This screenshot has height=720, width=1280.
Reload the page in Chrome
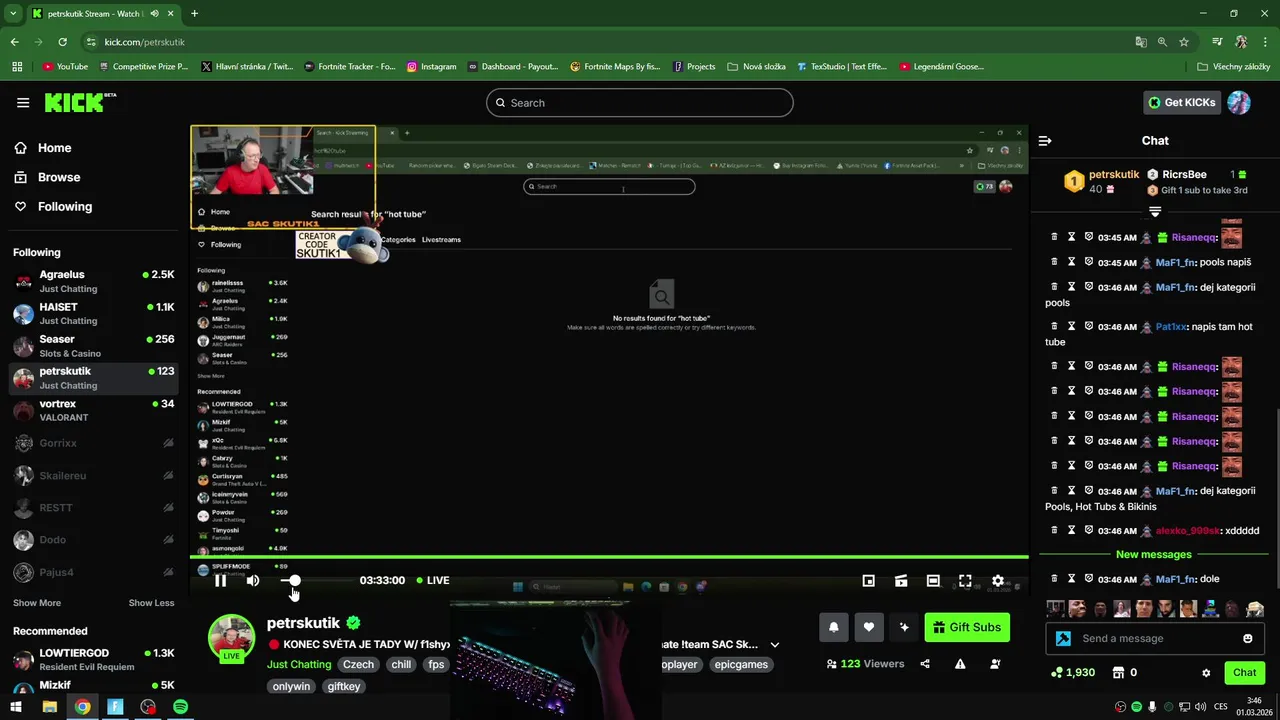[62, 42]
